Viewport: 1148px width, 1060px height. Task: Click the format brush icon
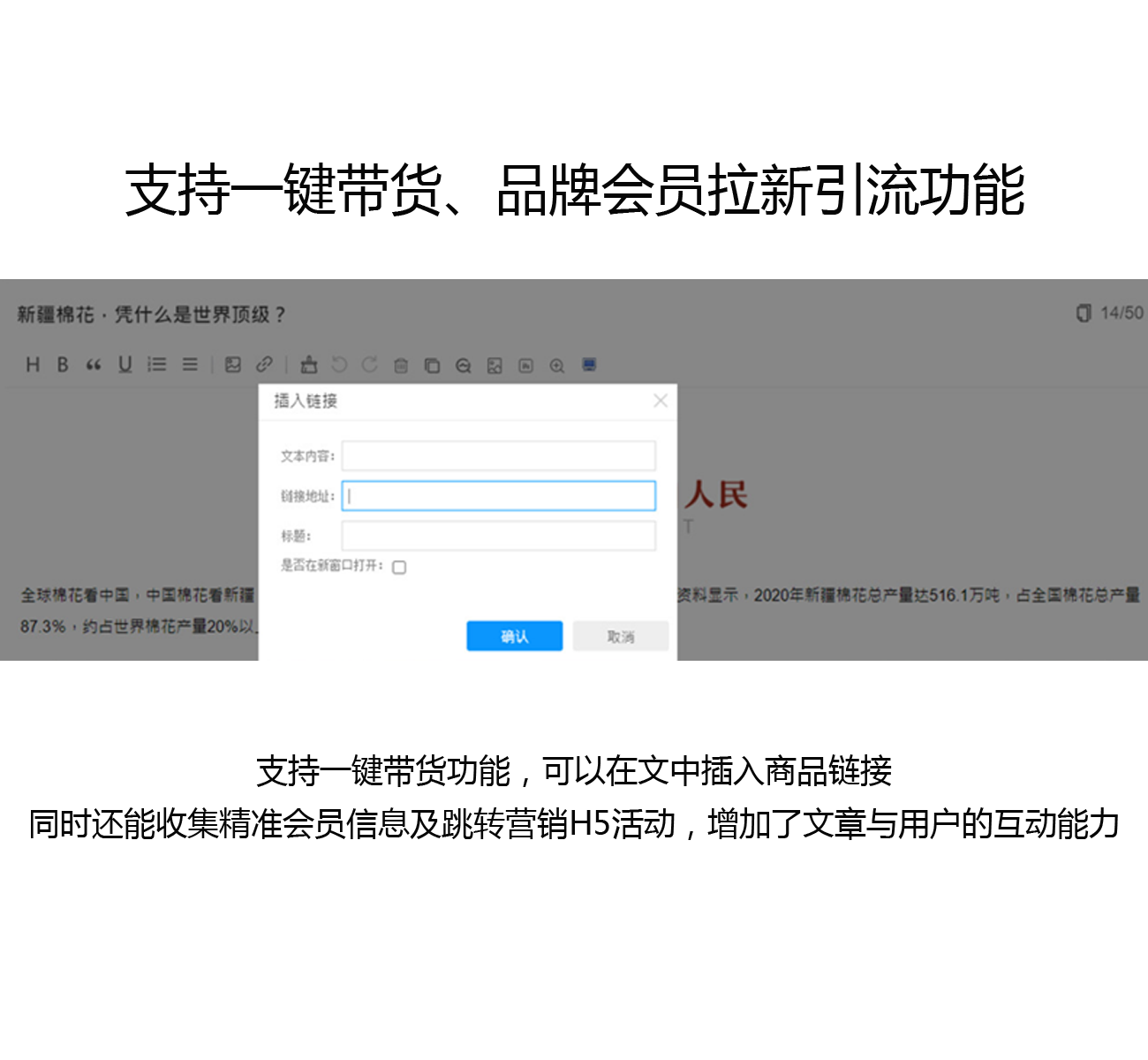308,364
